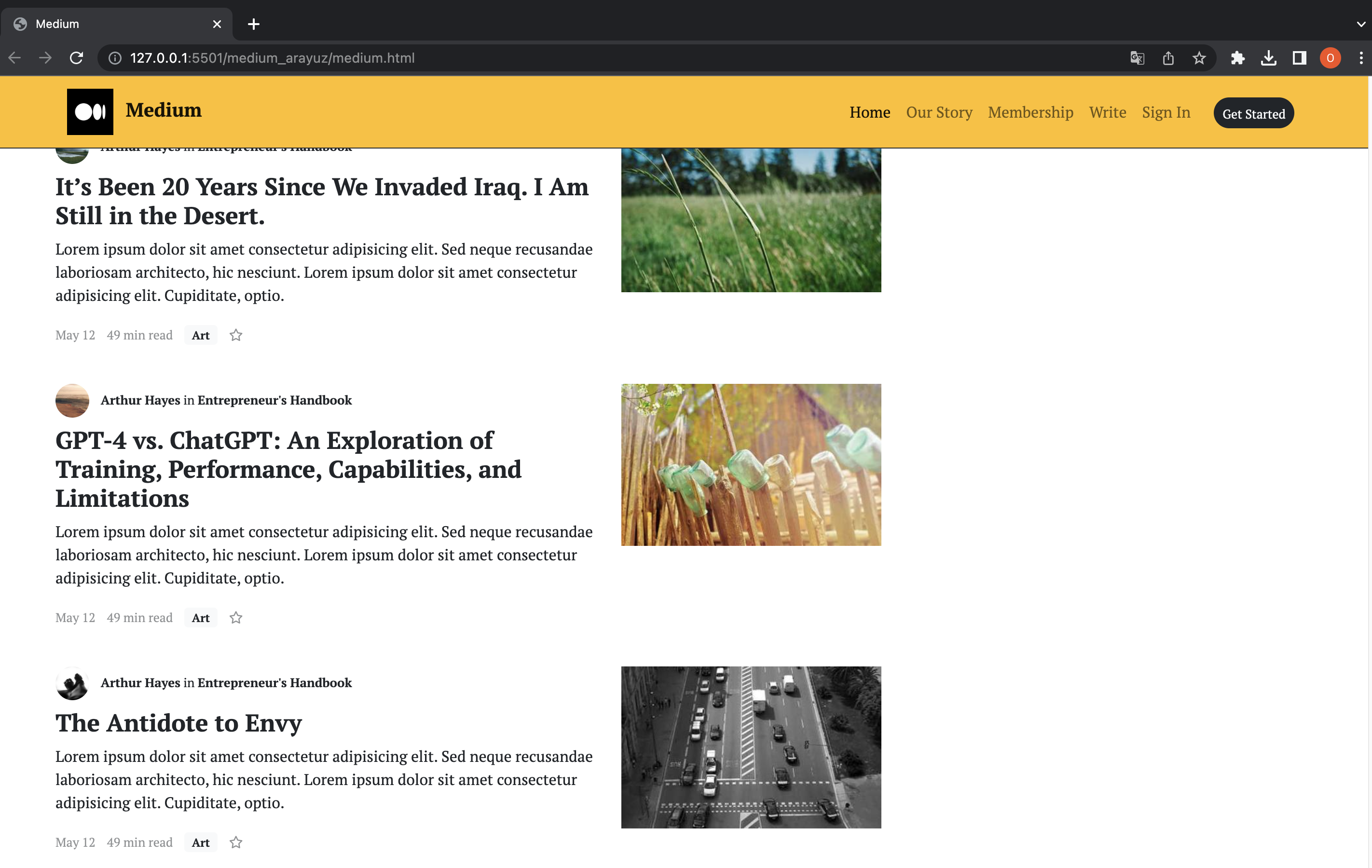Click the orange profile avatar in browser toolbar
This screenshot has height=868, width=1372.
pos(1330,57)
